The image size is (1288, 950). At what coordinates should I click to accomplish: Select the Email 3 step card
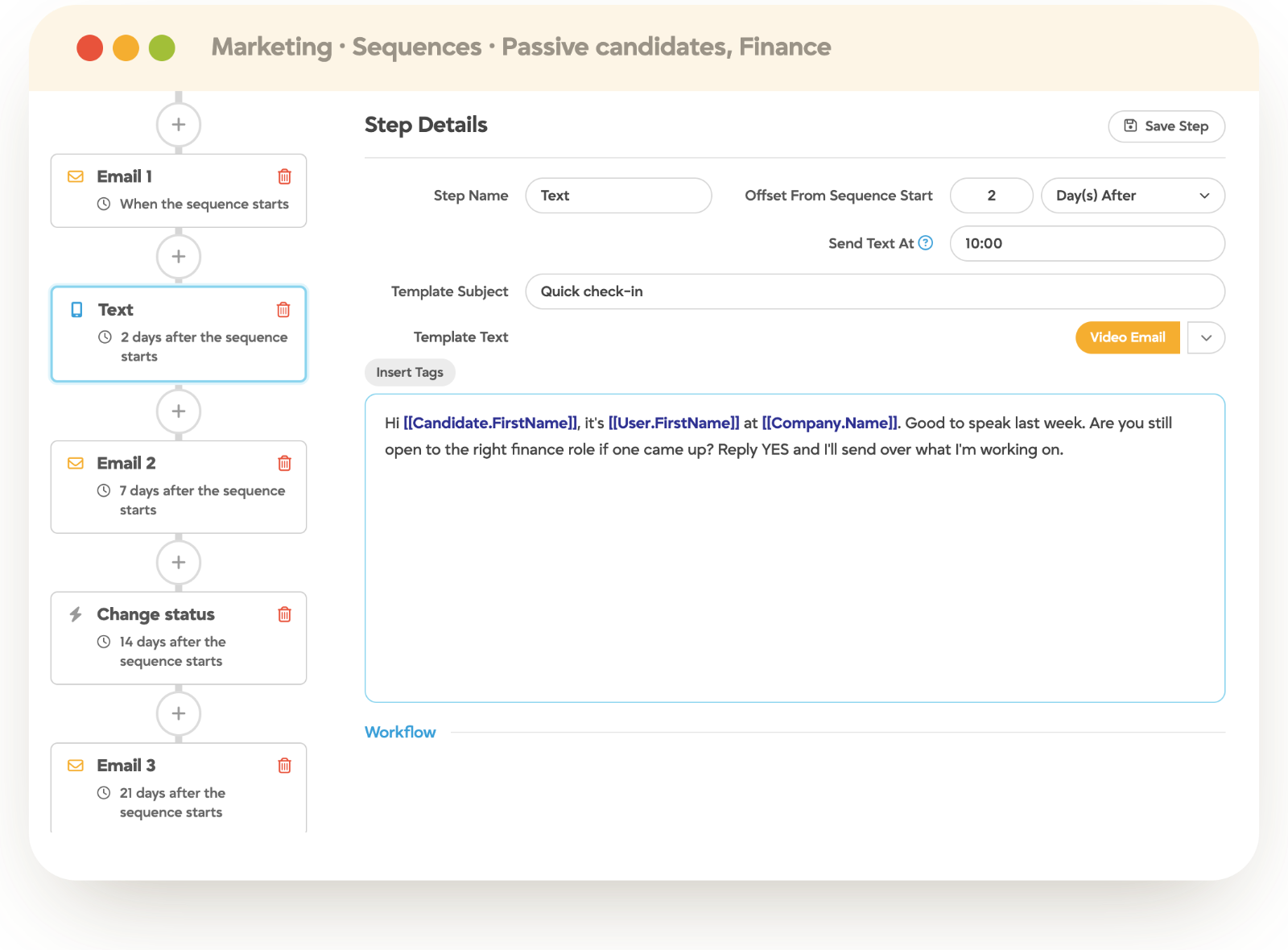[179, 787]
